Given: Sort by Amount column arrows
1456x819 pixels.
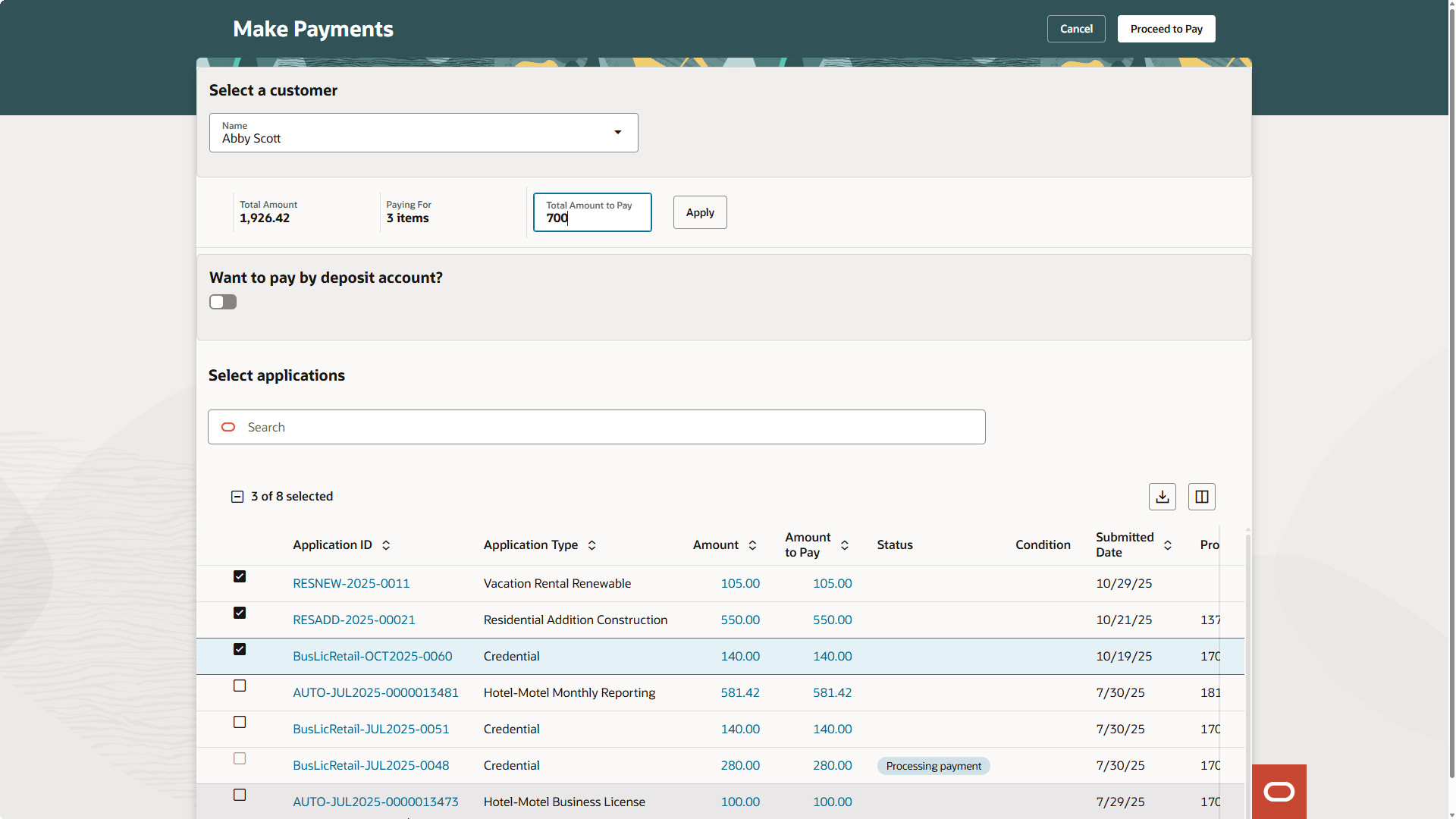Looking at the screenshot, I should click(752, 545).
